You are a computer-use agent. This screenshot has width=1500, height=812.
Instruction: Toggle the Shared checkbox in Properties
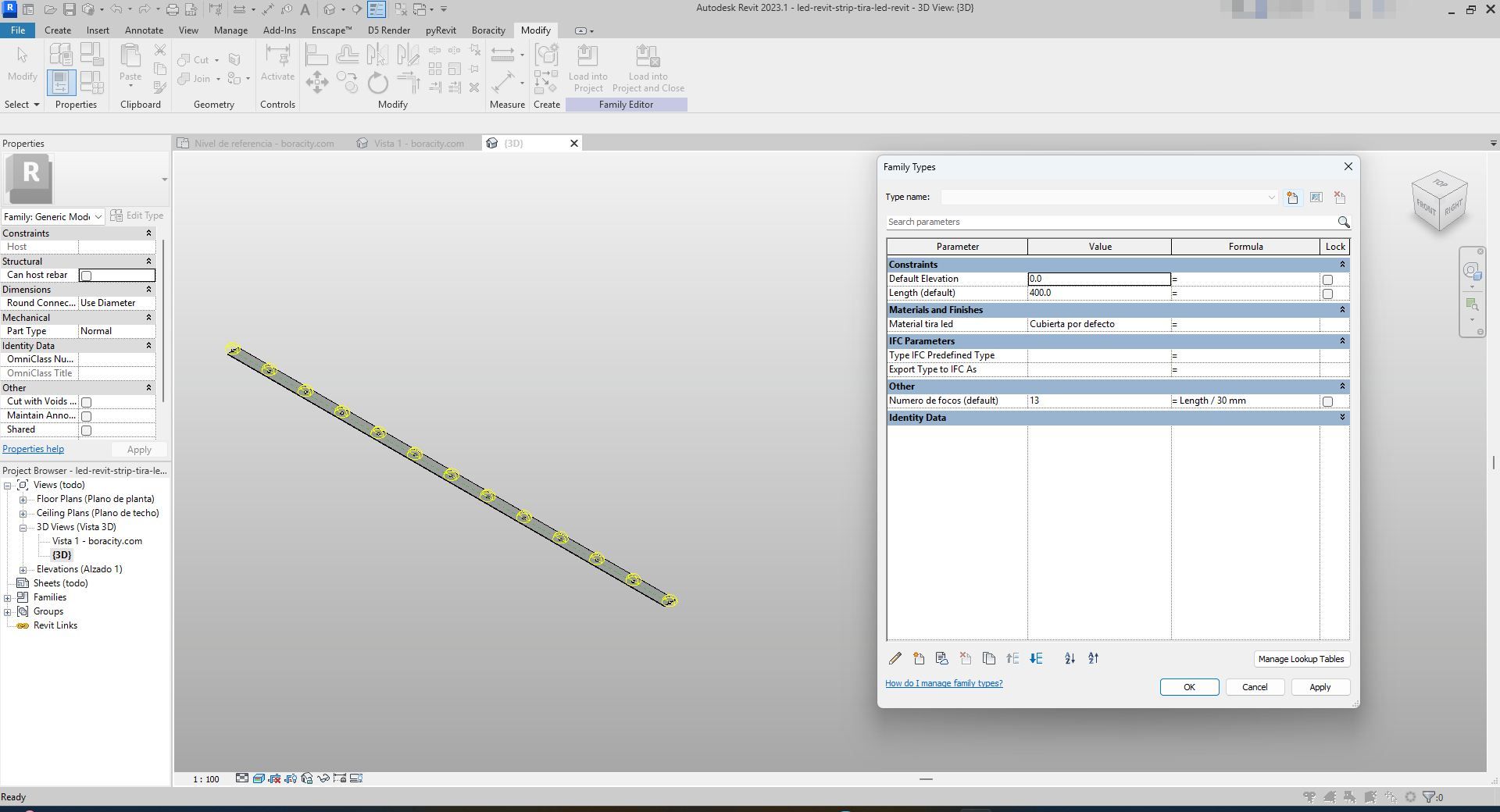coord(87,430)
